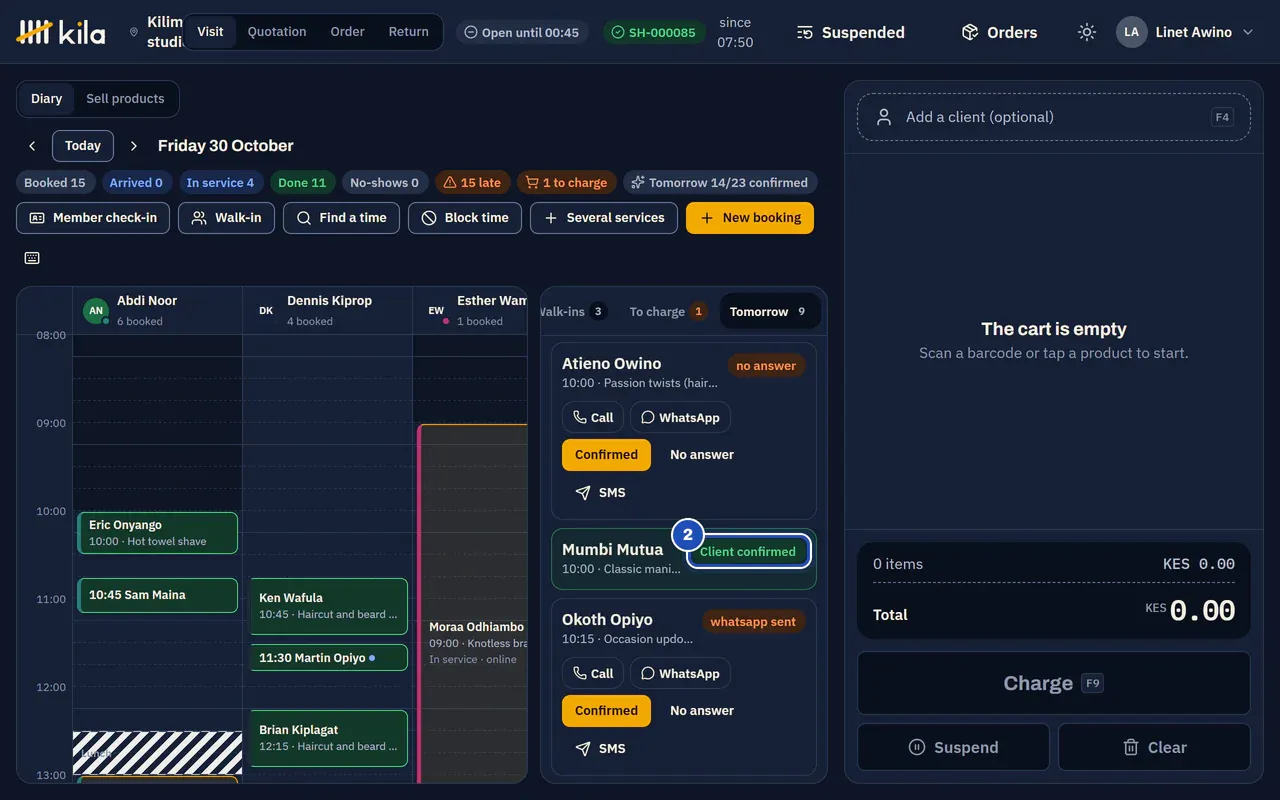
Task: Switch to Return mode
Action: (x=408, y=32)
